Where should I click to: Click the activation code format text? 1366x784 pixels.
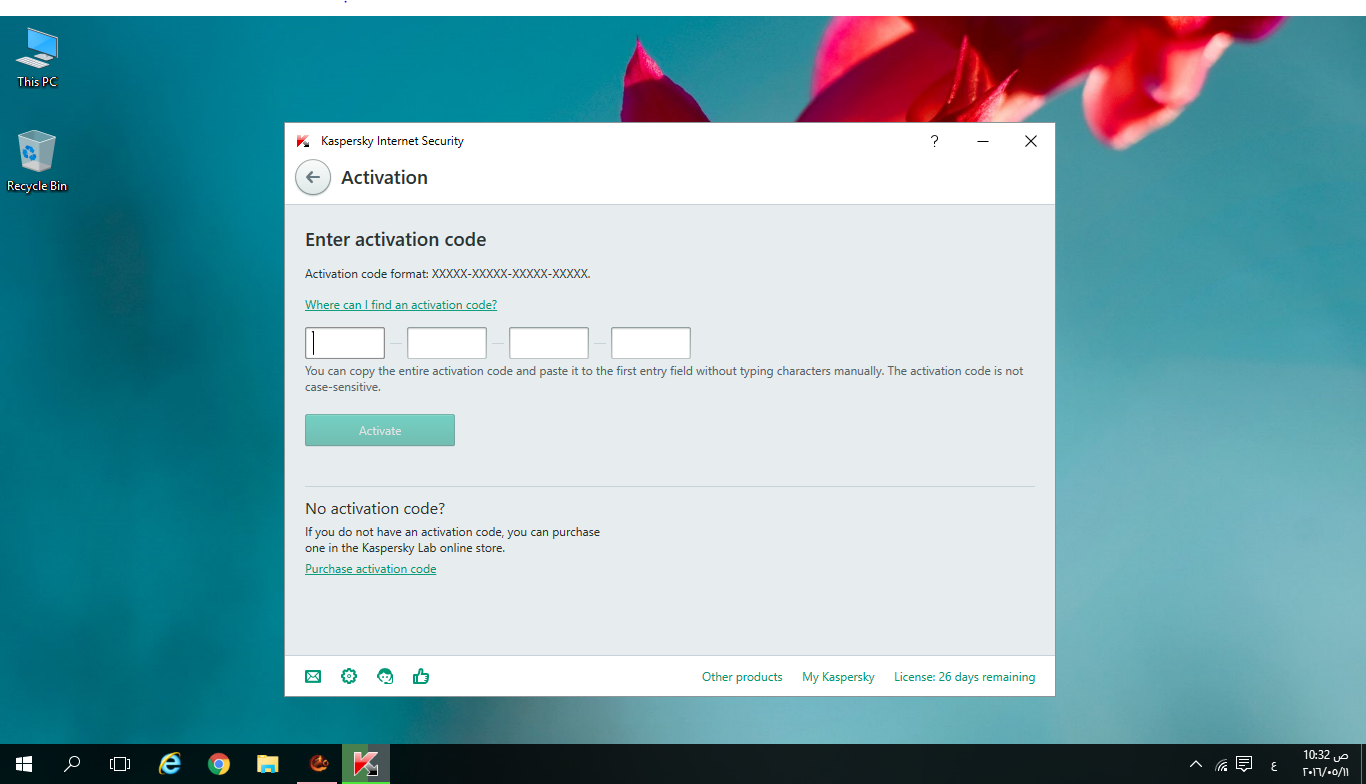[x=448, y=274]
